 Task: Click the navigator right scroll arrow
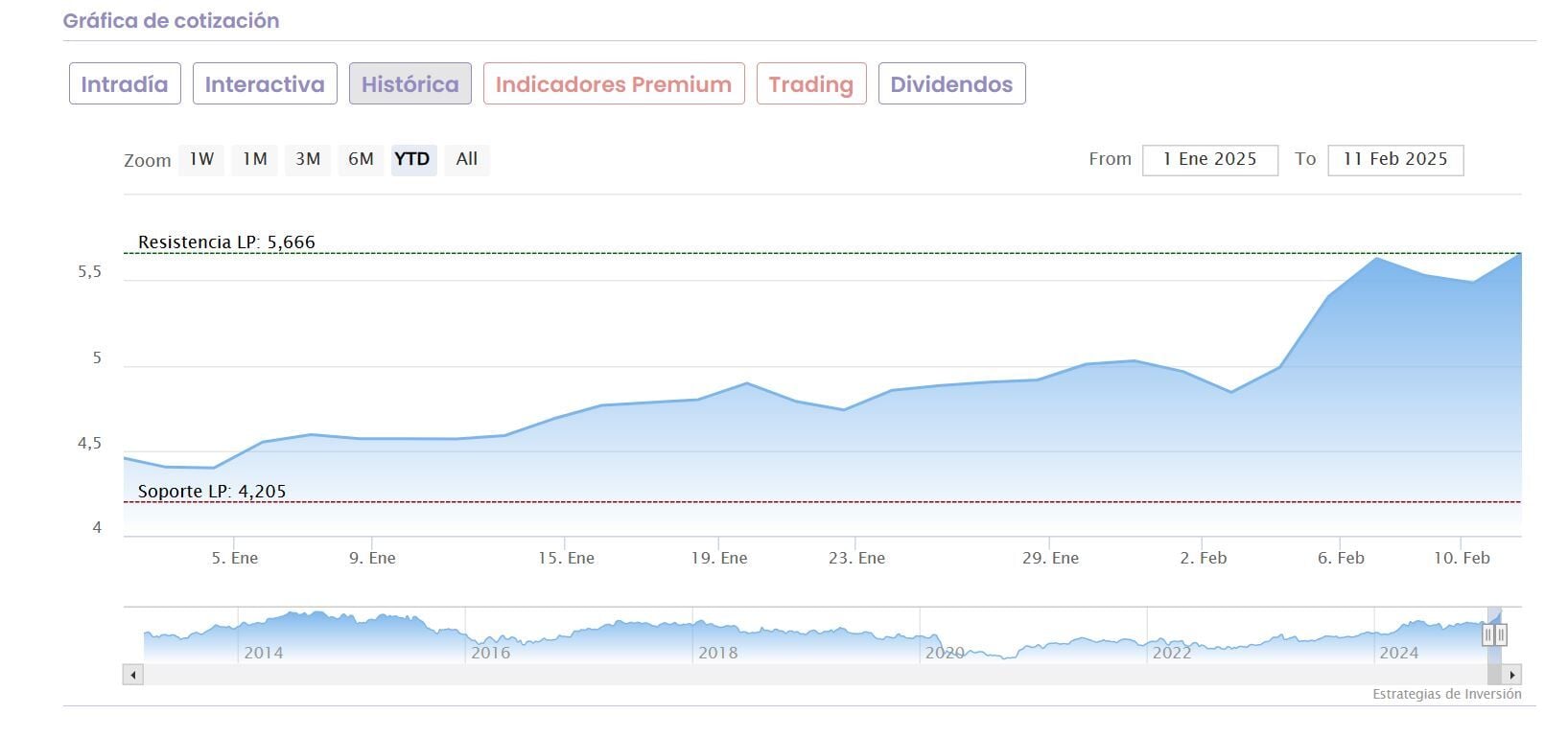click(1512, 675)
